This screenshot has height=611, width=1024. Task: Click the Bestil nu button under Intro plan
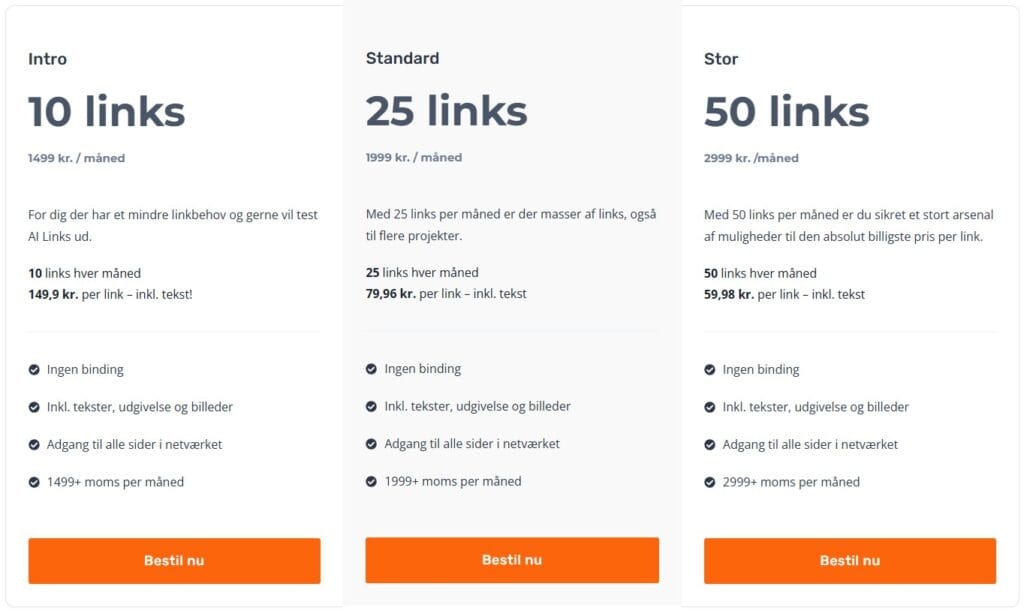tap(174, 560)
